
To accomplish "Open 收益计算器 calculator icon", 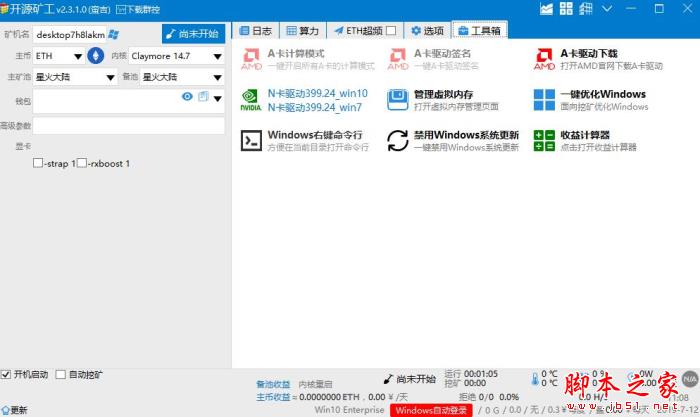I will point(544,141).
